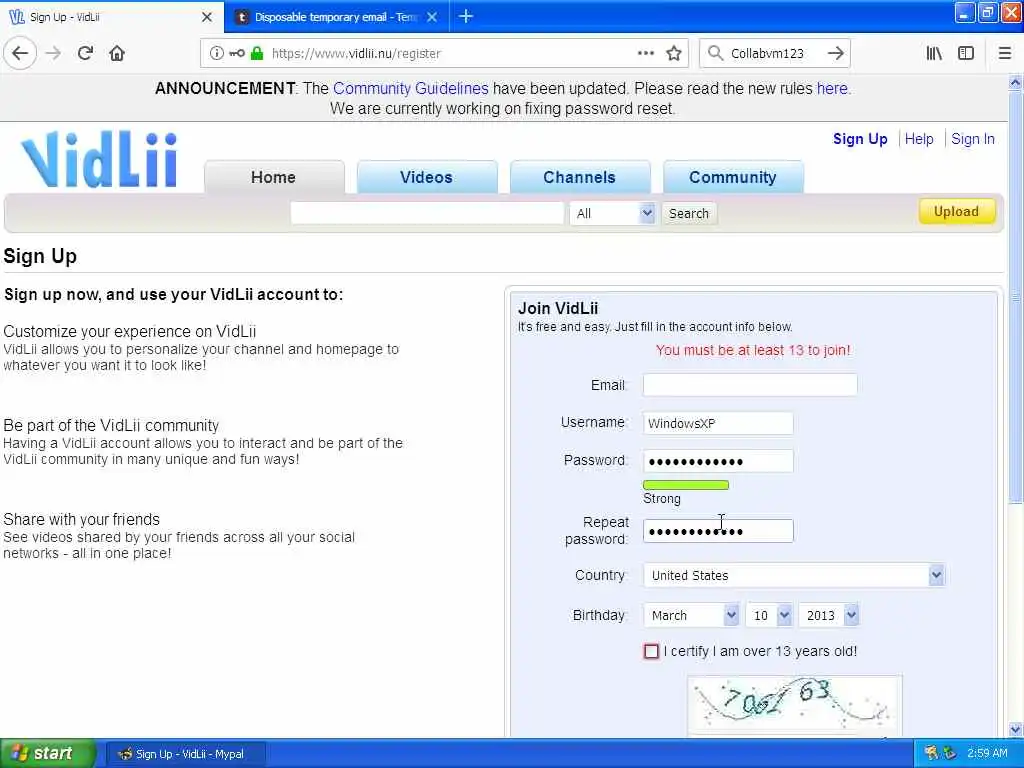Screen dimensions: 1024x768
Task: Click the Sign Up link at top right
Action: click(860, 138)
